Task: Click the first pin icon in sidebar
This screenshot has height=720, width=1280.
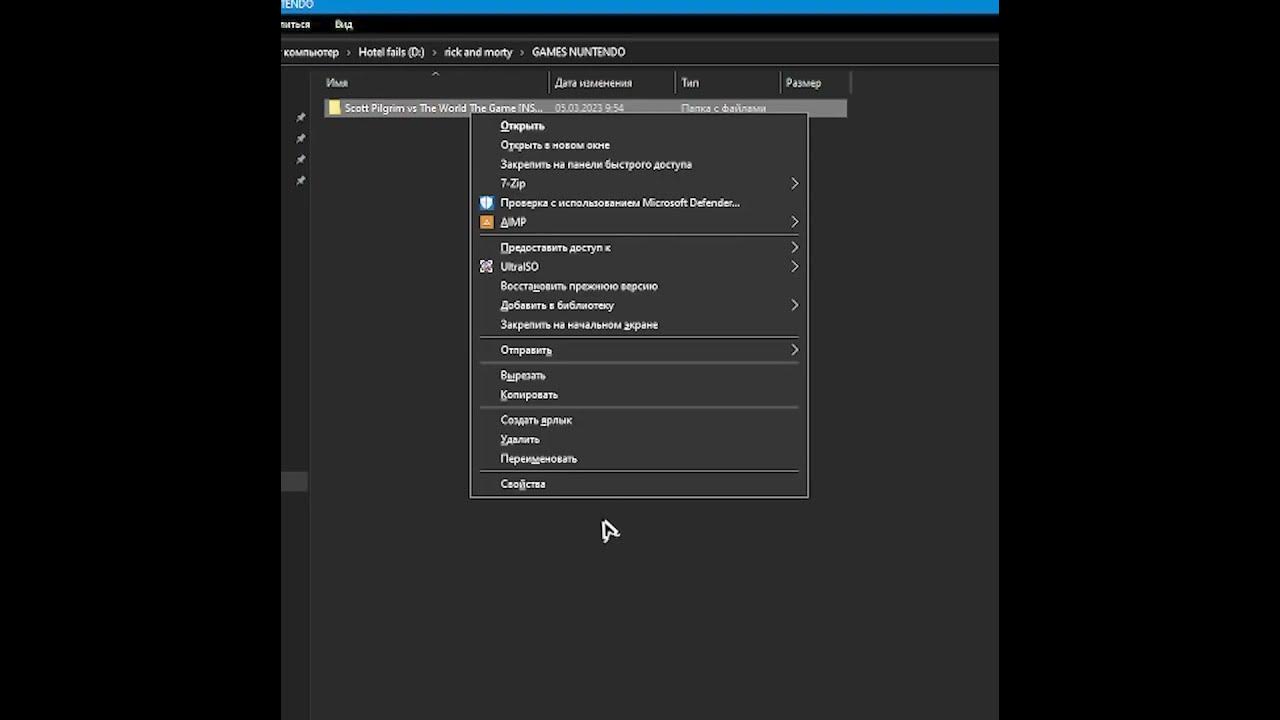Action: 301,118
